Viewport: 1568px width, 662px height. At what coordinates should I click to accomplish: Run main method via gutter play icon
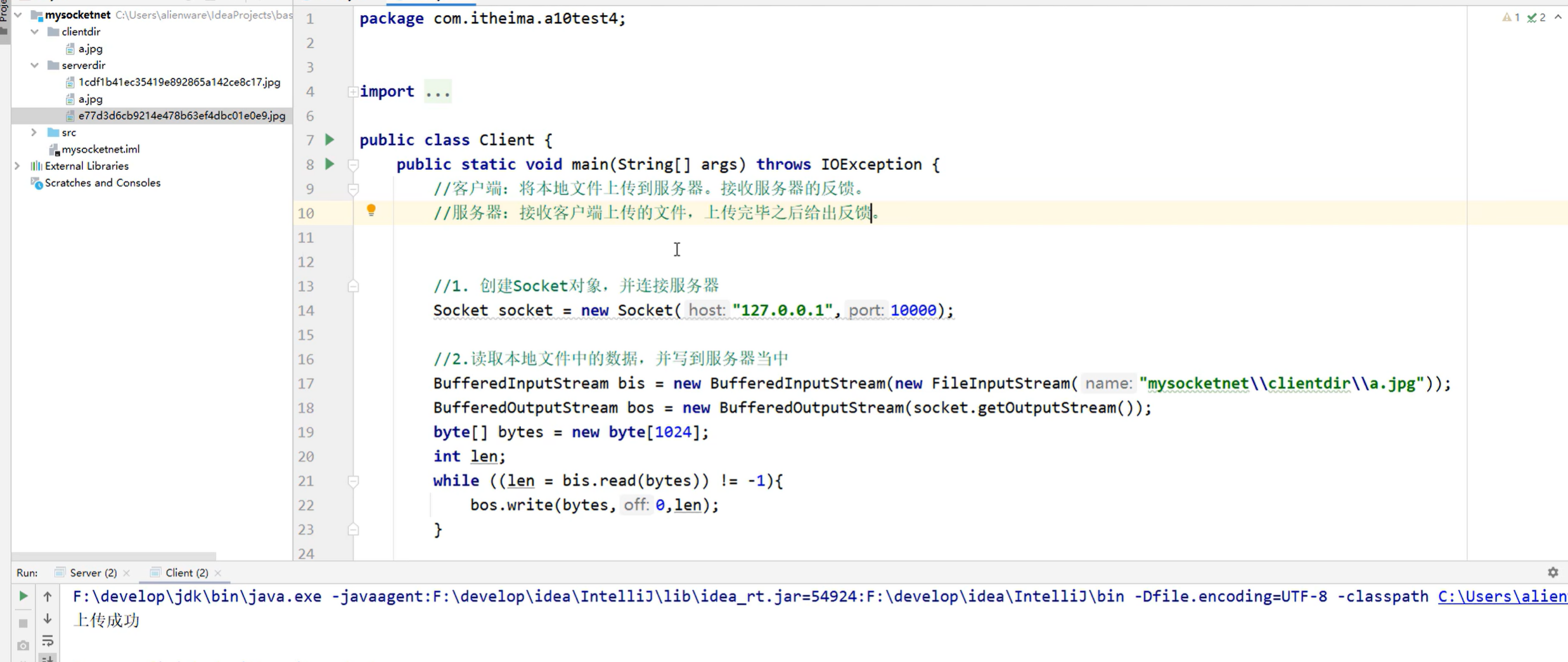point(329,164)
